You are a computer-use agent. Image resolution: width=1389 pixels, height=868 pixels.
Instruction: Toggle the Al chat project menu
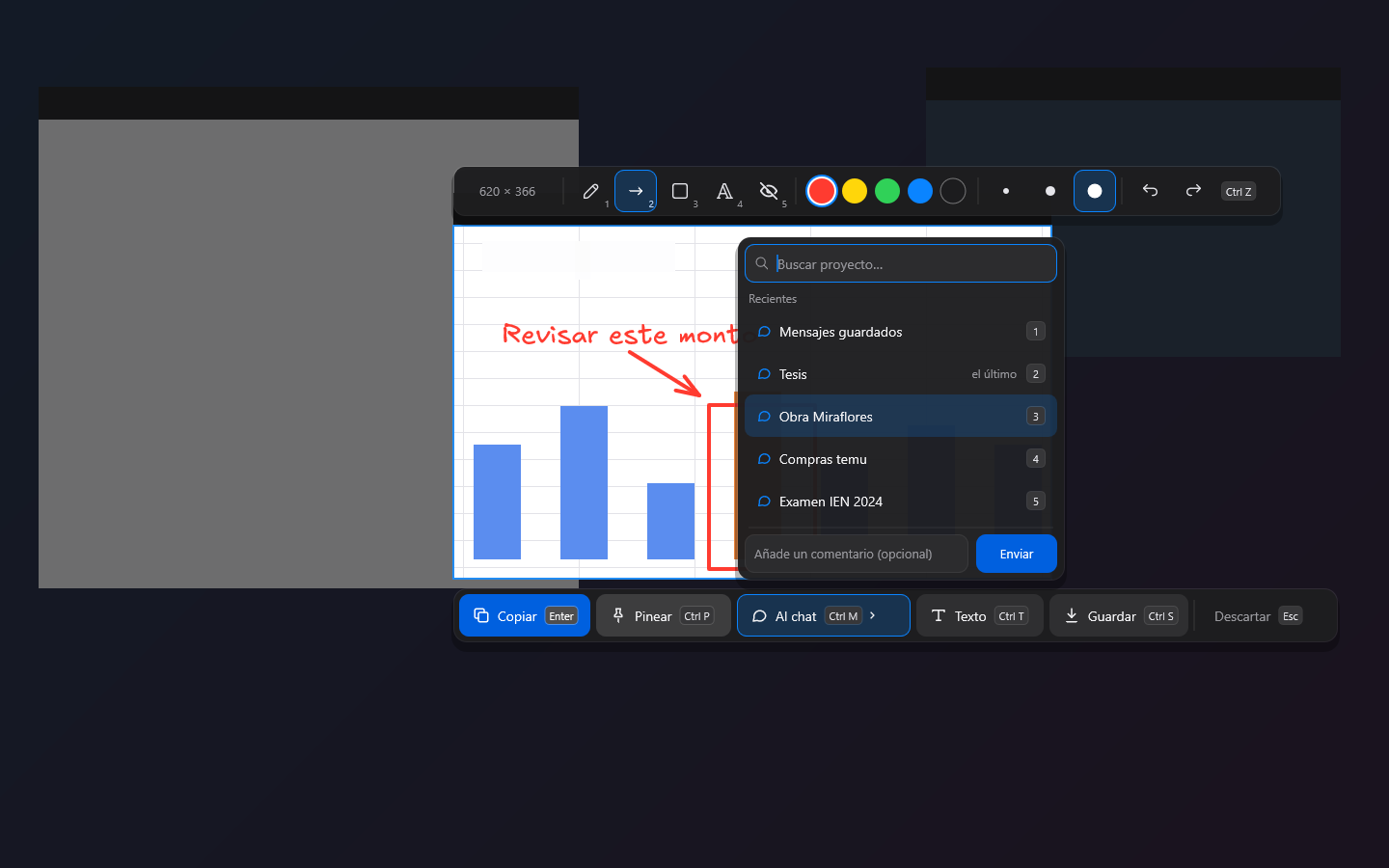point(824,615)
